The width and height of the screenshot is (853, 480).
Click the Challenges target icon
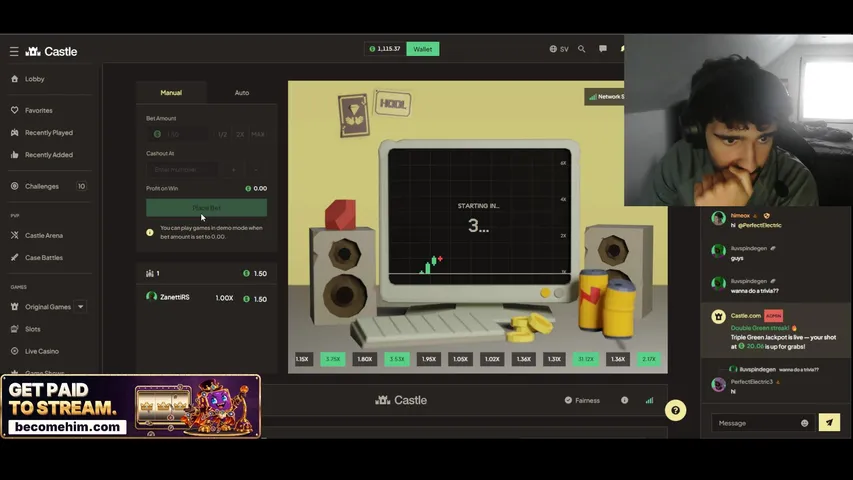[x=15, y=186]
